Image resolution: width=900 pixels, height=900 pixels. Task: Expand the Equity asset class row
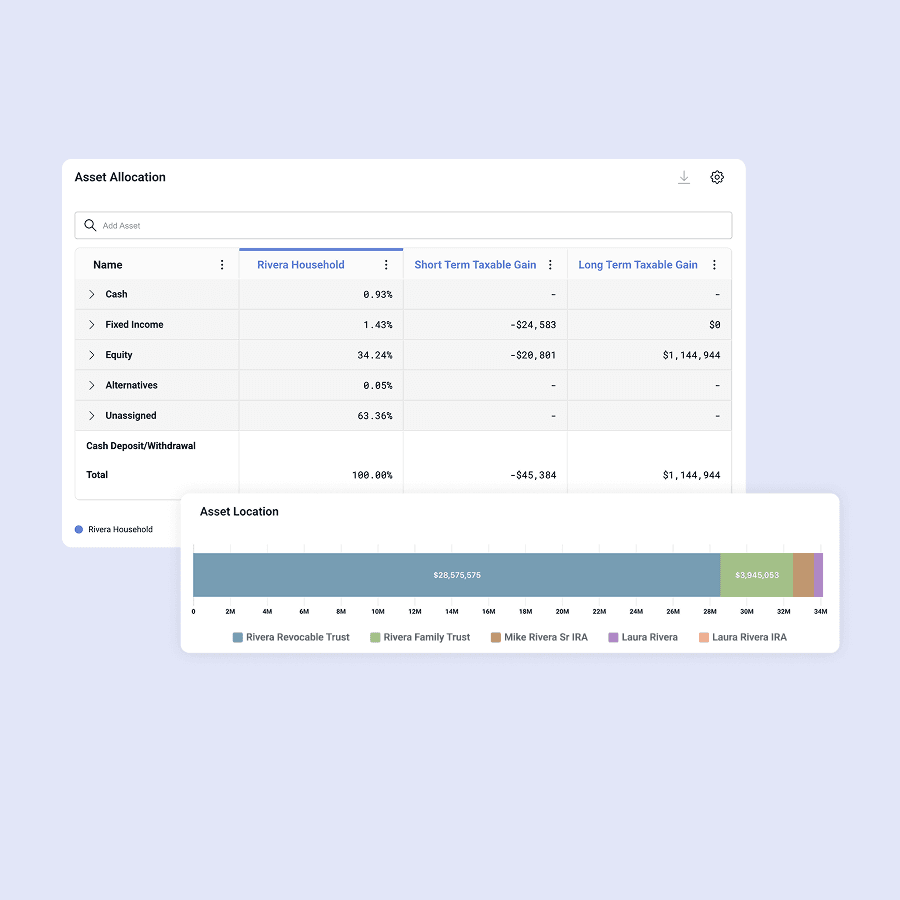(91, 355)
